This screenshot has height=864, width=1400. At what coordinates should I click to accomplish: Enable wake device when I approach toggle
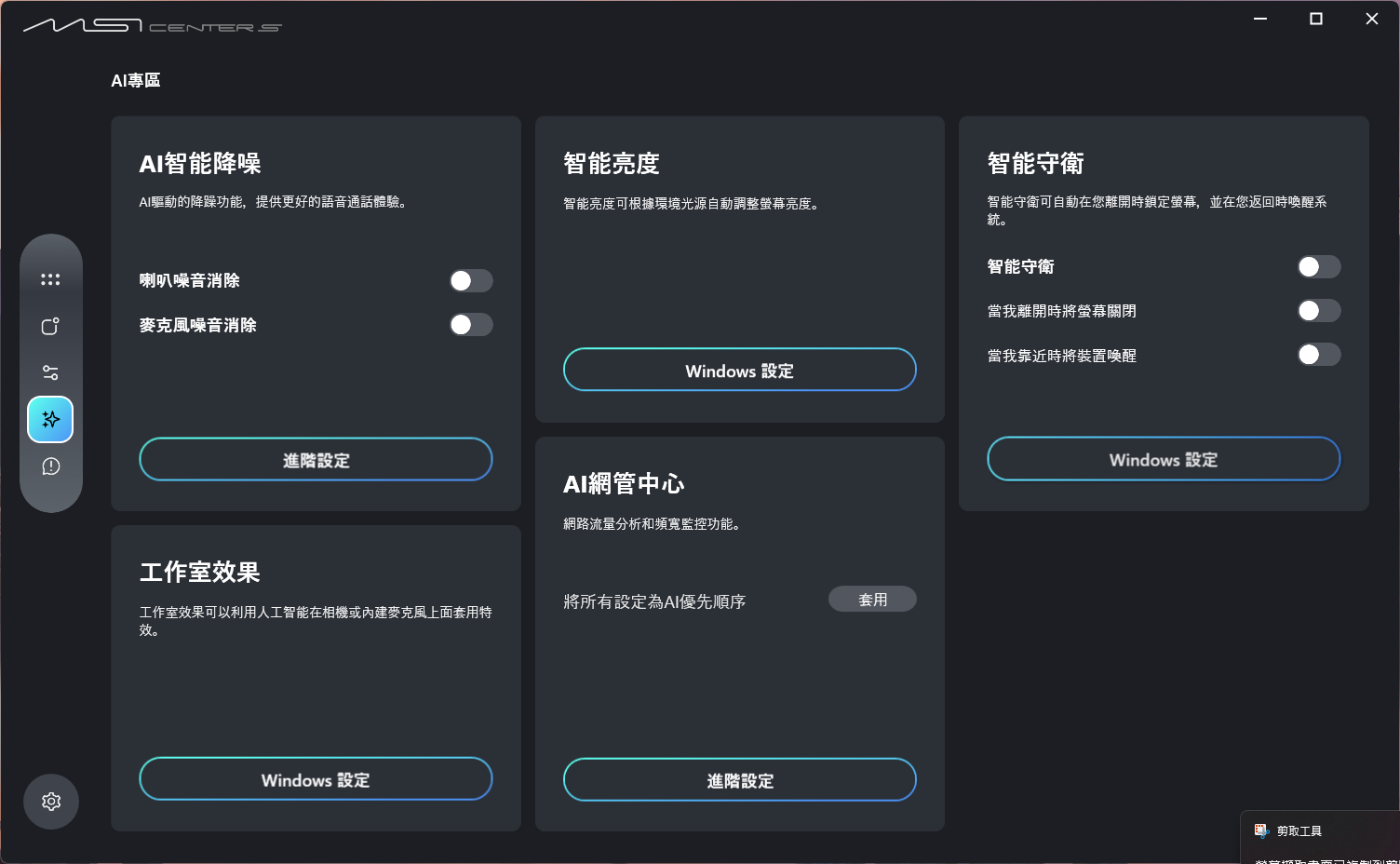[x=1318, y=355]
